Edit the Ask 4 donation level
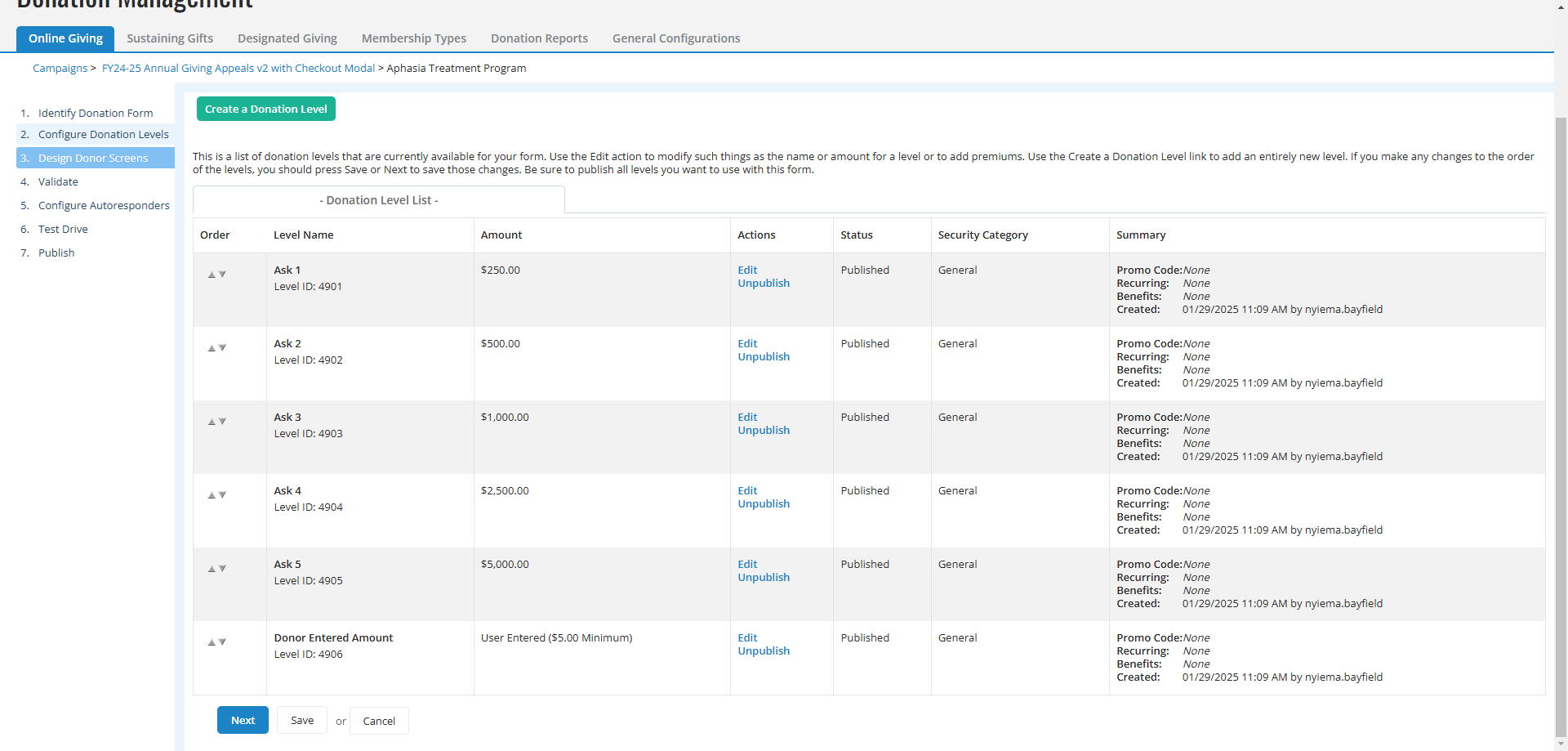The image size is (1568, 751). click(x=747, y=490)
